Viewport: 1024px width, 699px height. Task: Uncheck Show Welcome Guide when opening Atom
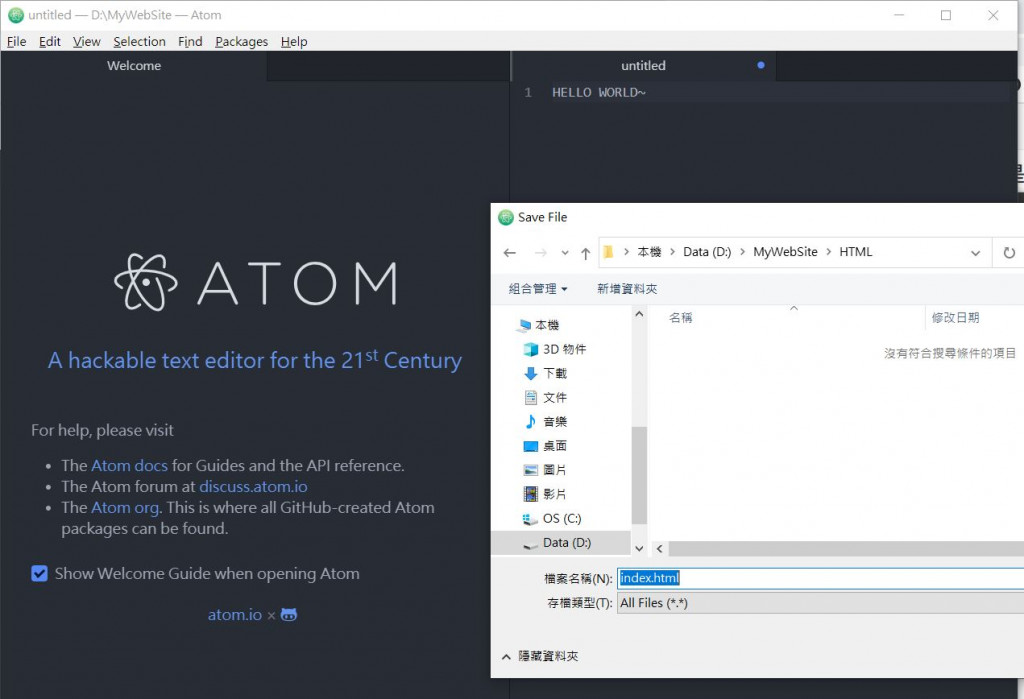39,574
